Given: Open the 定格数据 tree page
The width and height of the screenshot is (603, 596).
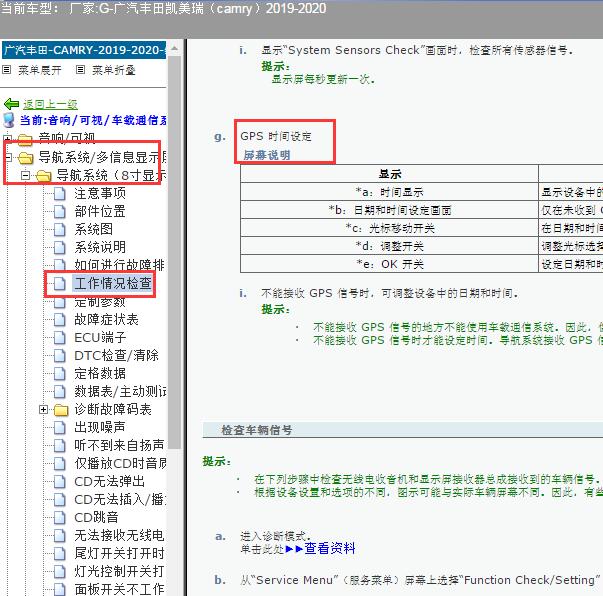Looking at the screenshot, I should click(x=100, y=373).
